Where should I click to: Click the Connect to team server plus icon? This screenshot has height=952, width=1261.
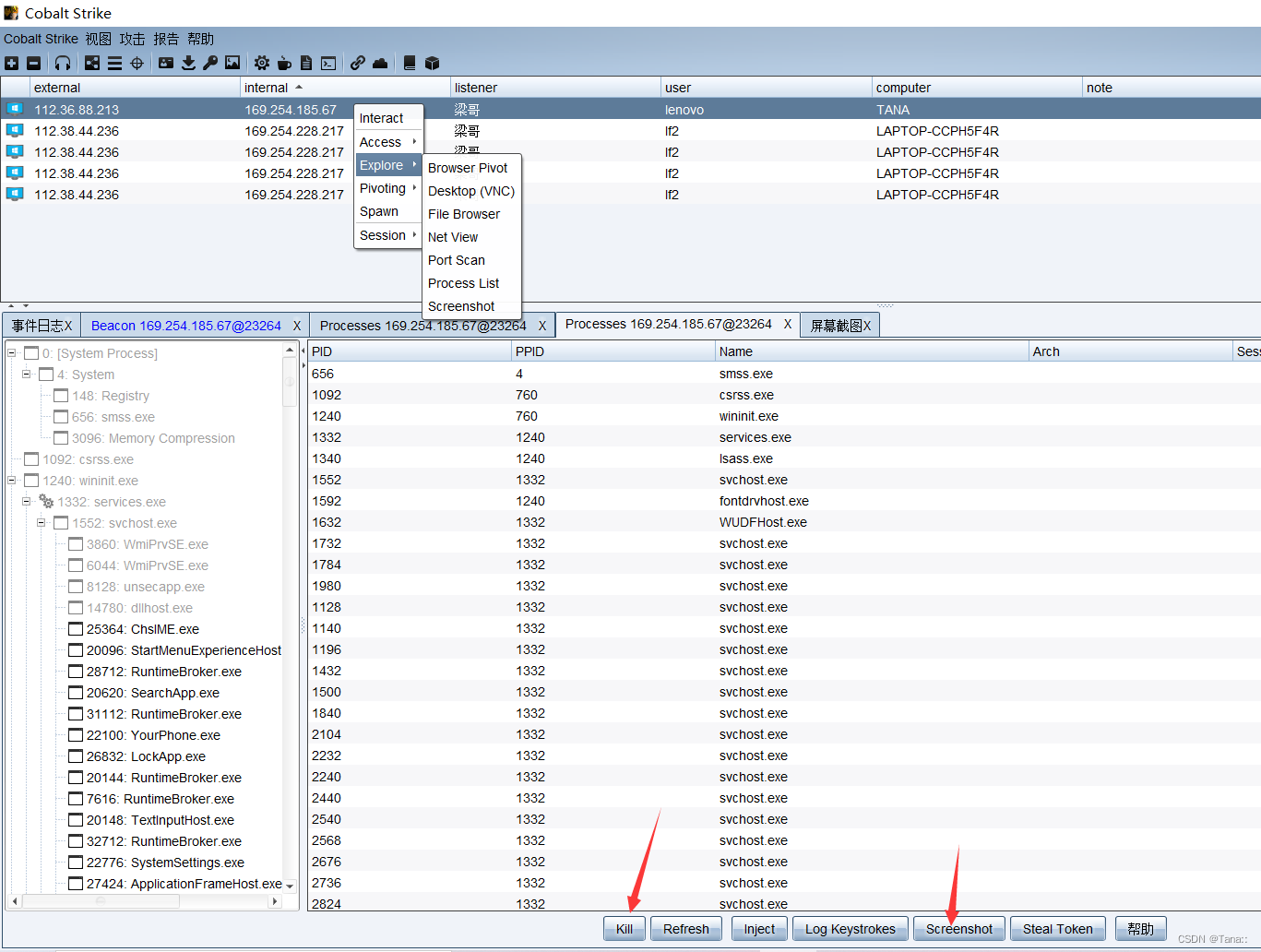point(11,64)
